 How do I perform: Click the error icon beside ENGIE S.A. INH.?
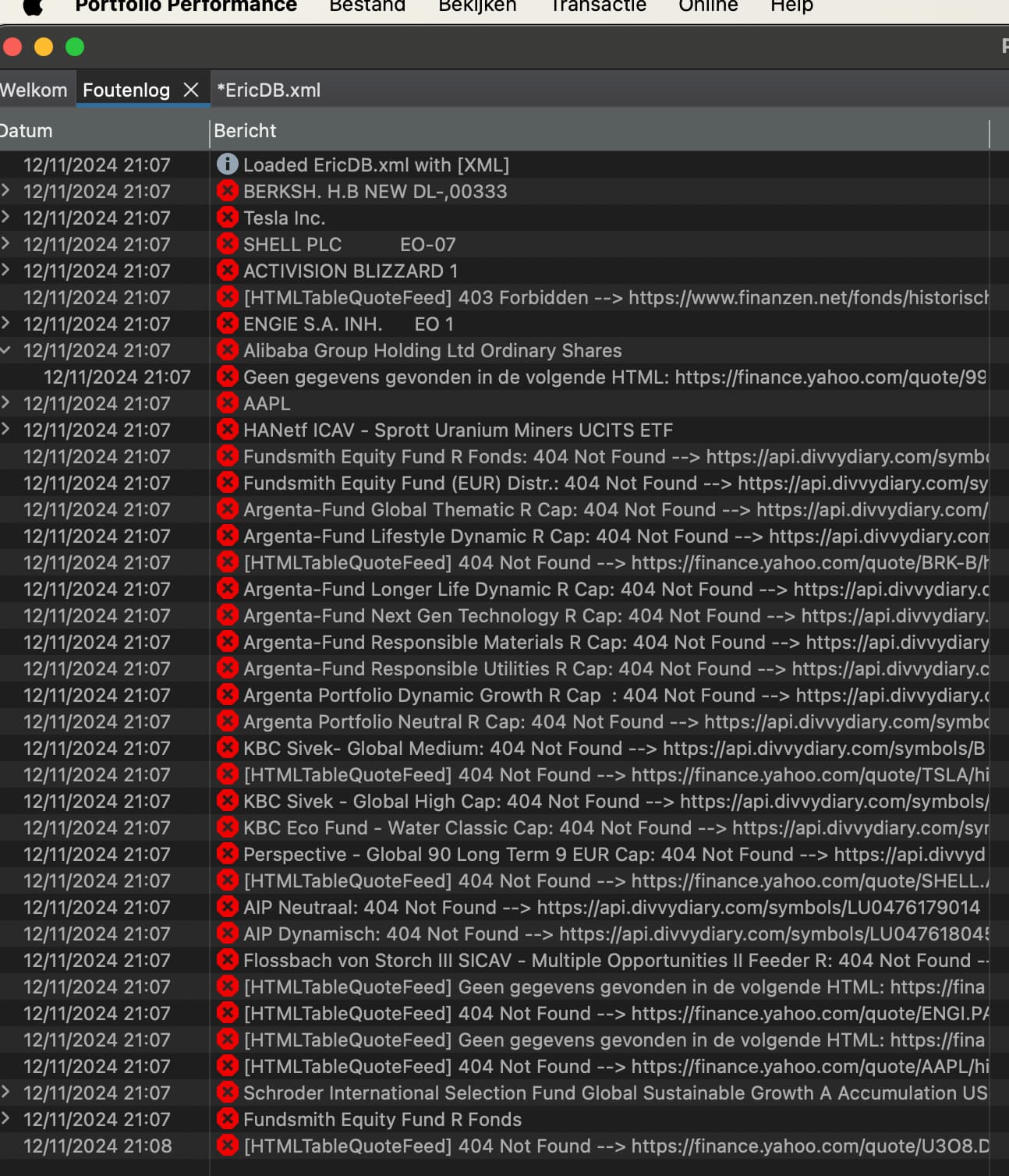click(227, 323)
